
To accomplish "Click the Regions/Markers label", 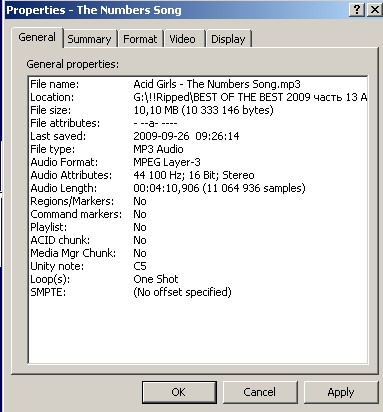I will [x=72, y=201].
